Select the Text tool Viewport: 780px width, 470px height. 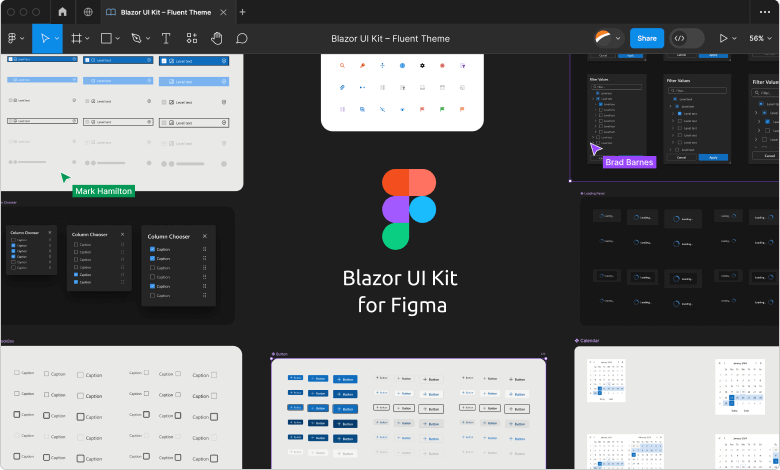[166, 38]
